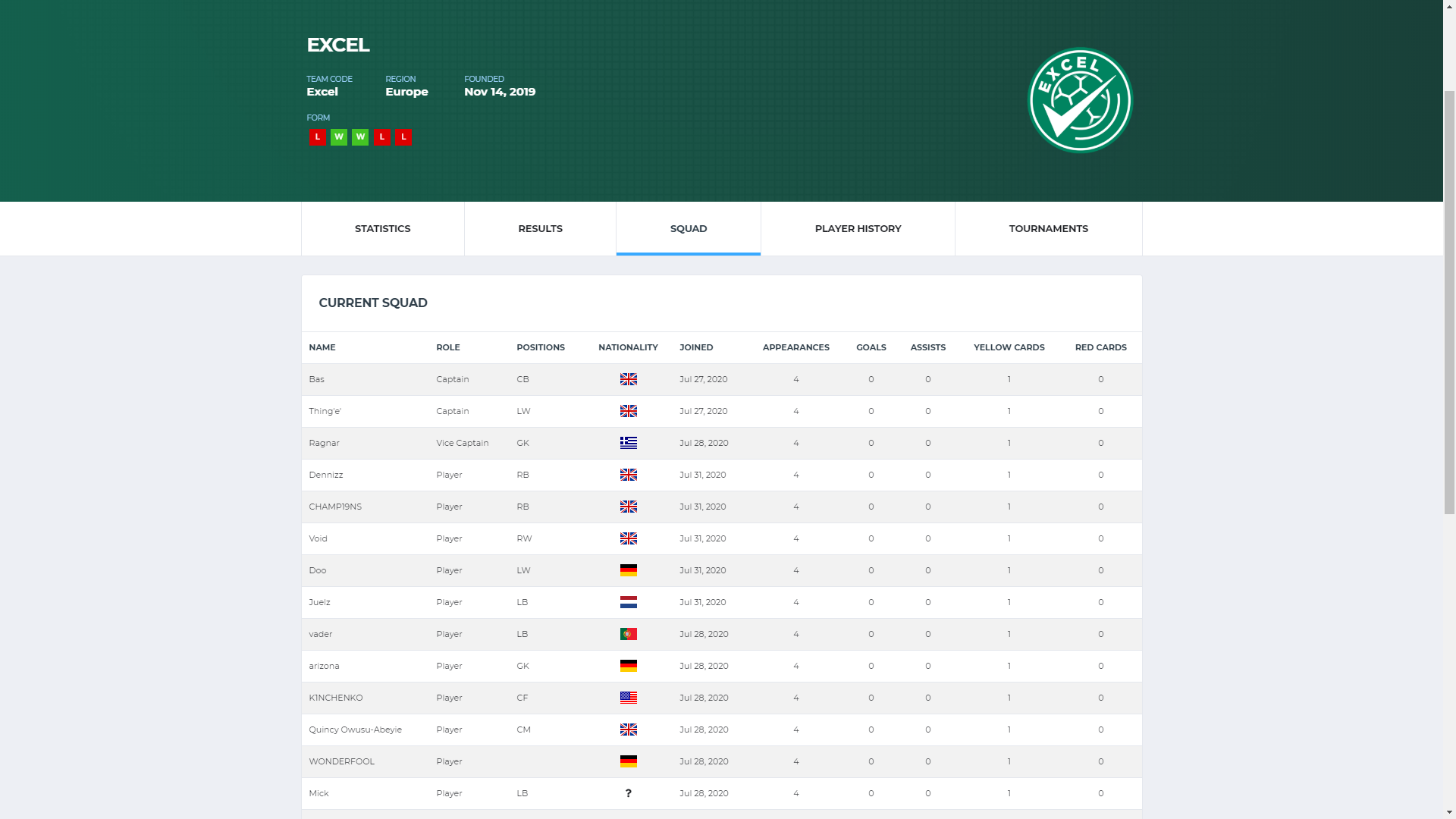1456x819 pixels.
Task: Sort by the Yellow Cards column header
Action: pyautogui.click(x=1009, y=347)
